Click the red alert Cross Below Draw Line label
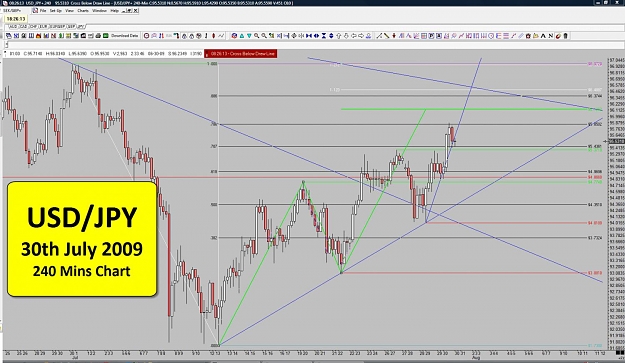 [241, 53]
